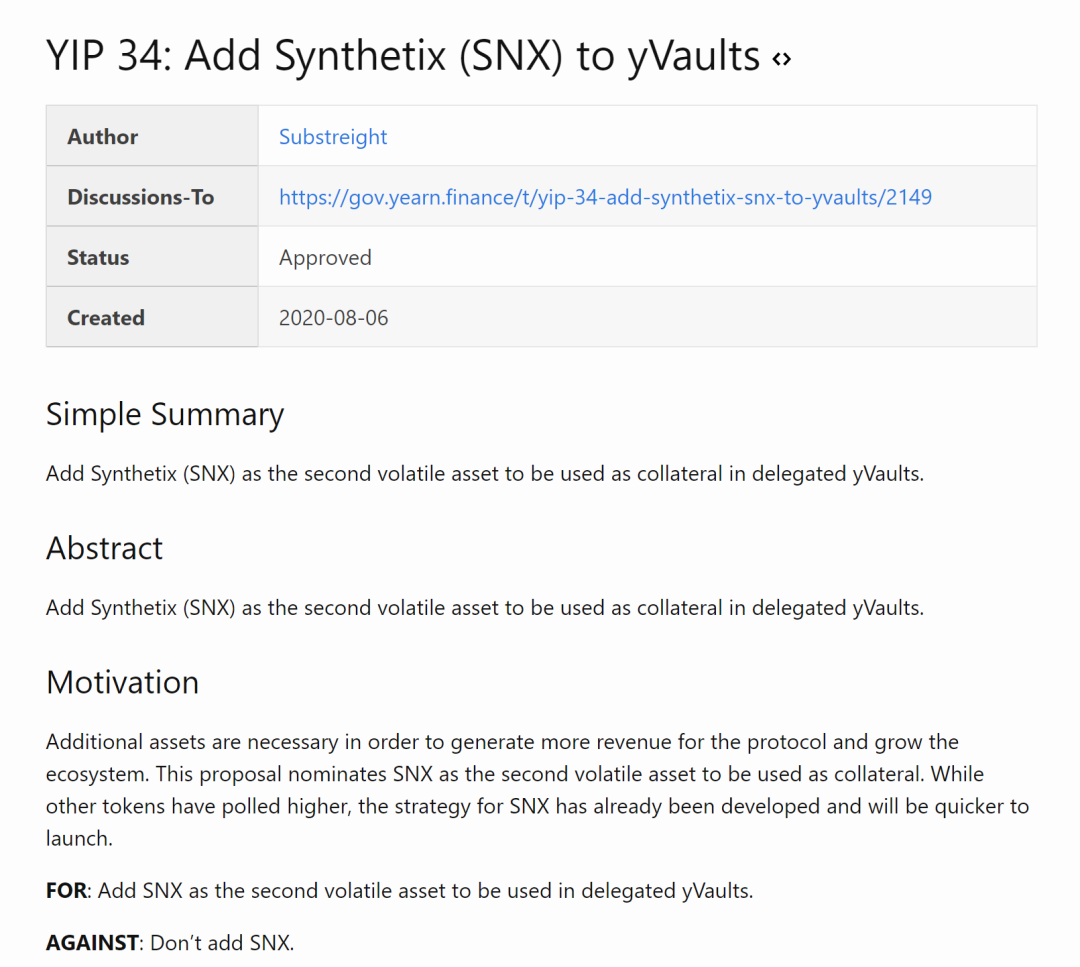Click the Simple Summary heading
The image size is (1080, 967).
pyautogui.click(x=165, y=415)
